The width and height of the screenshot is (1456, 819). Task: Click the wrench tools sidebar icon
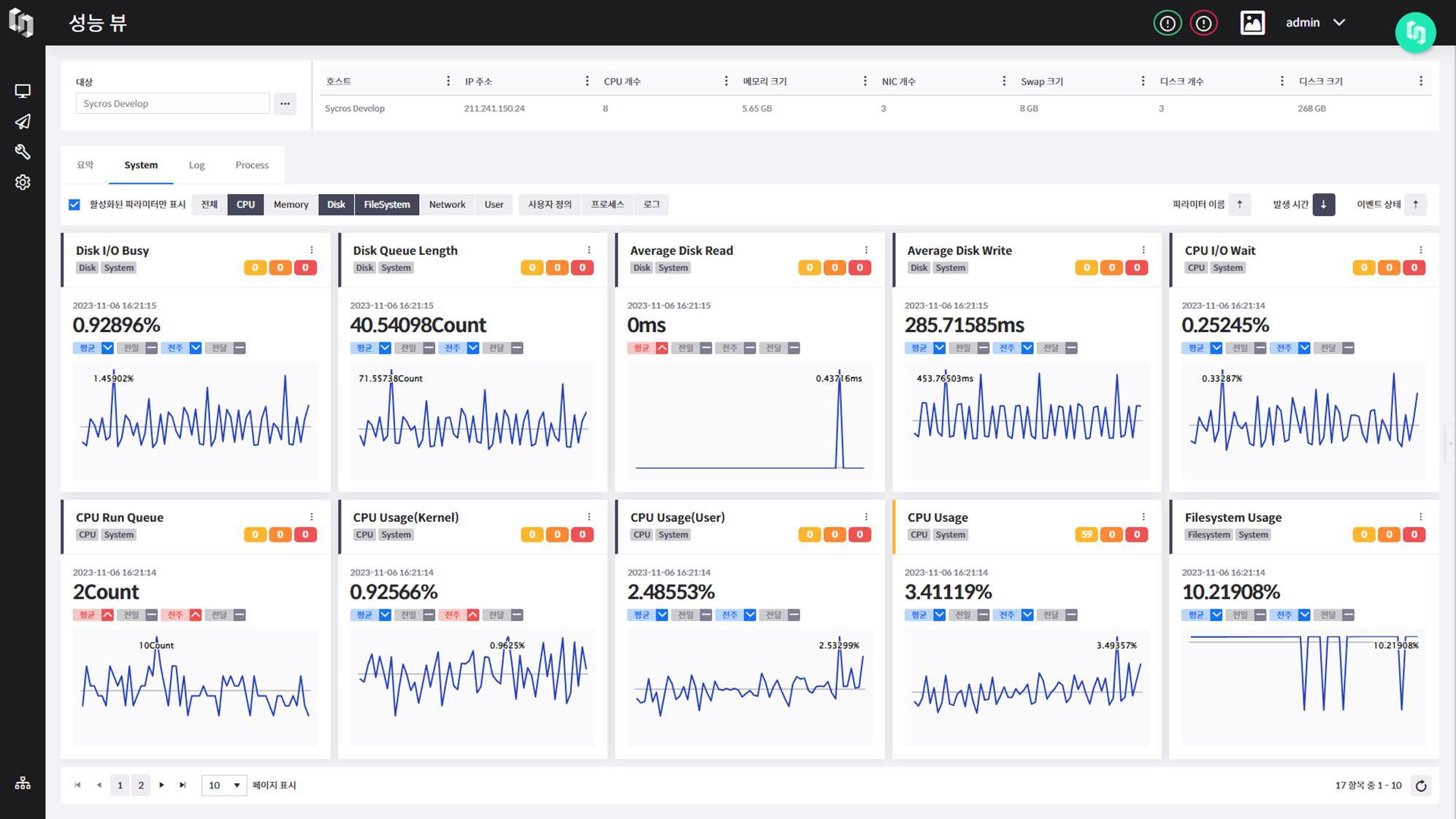(23, 152)
